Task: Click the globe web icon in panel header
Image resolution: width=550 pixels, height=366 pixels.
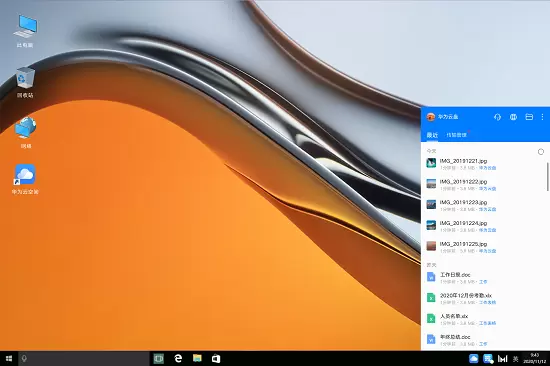Action: (x=513, y=117)
